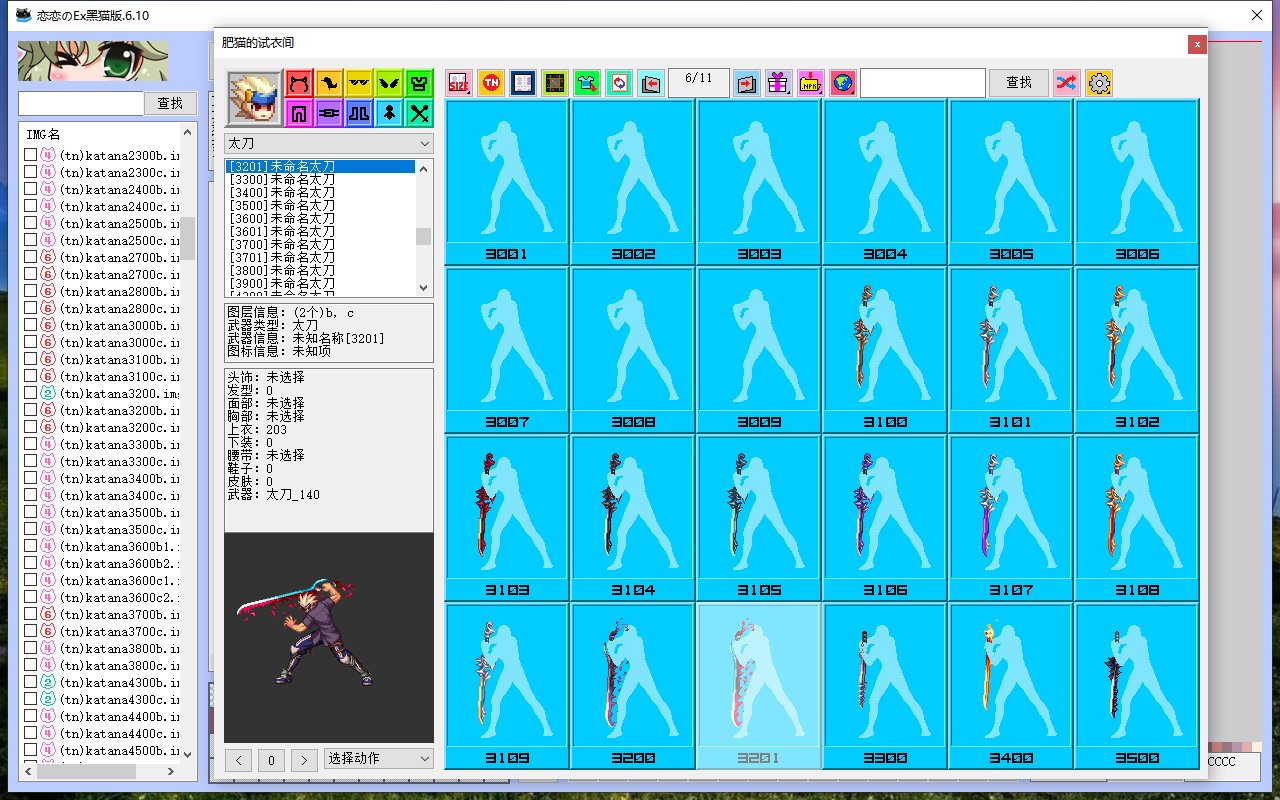Go to previous page of weapon thumbnails
The width and height of the screenshot is (1280, 800).
tap(651, 83)
